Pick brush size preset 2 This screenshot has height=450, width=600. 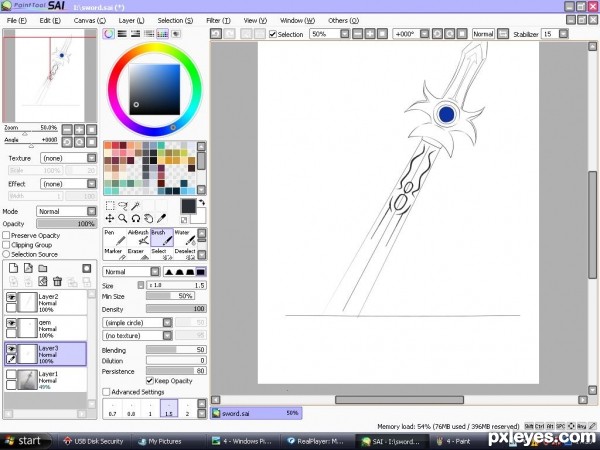(x=188, y=409)
